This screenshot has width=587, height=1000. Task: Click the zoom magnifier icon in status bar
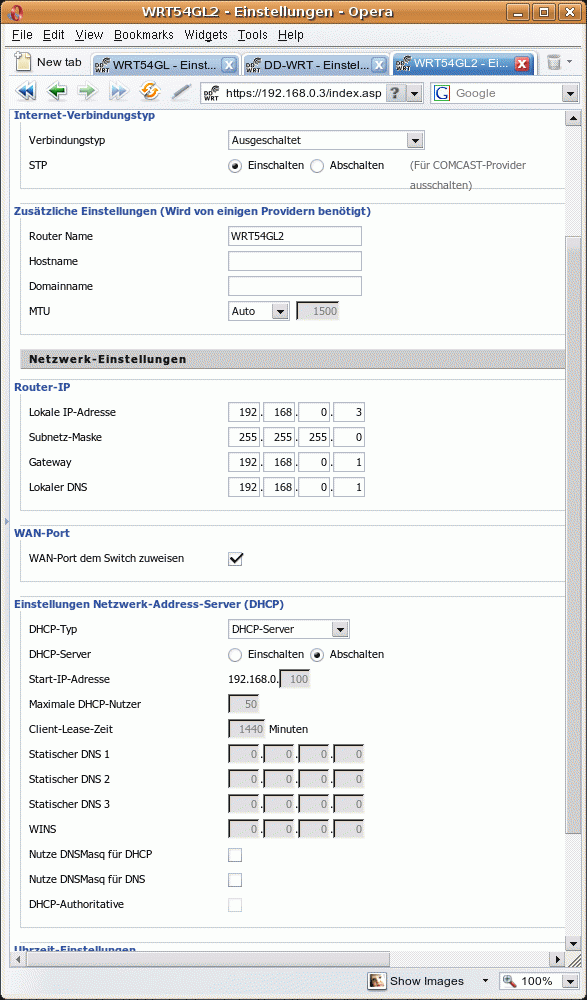pos(510,981)
